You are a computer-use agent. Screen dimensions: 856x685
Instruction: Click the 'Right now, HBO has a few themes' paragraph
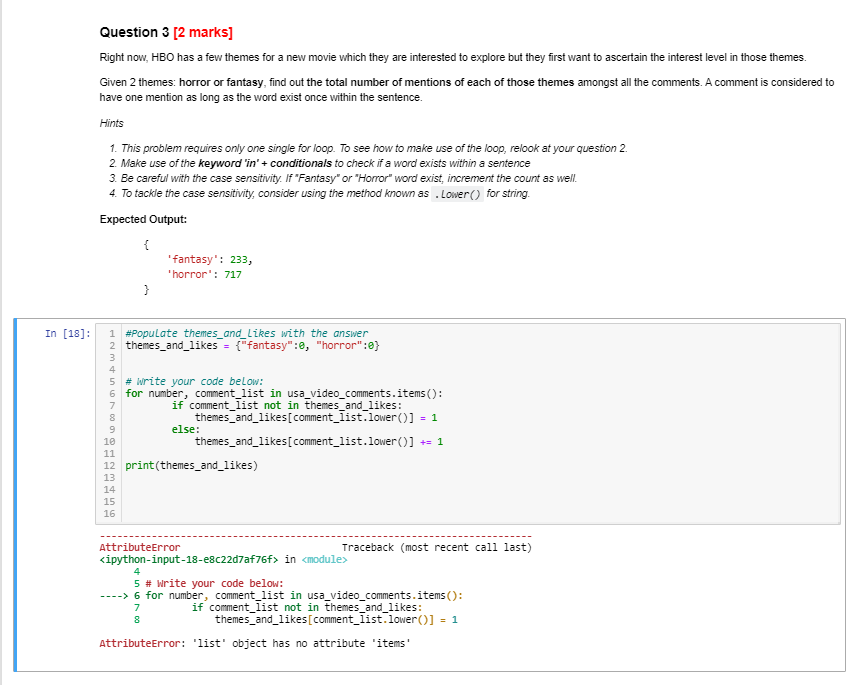pyautogui.click(x=453, y=57)
